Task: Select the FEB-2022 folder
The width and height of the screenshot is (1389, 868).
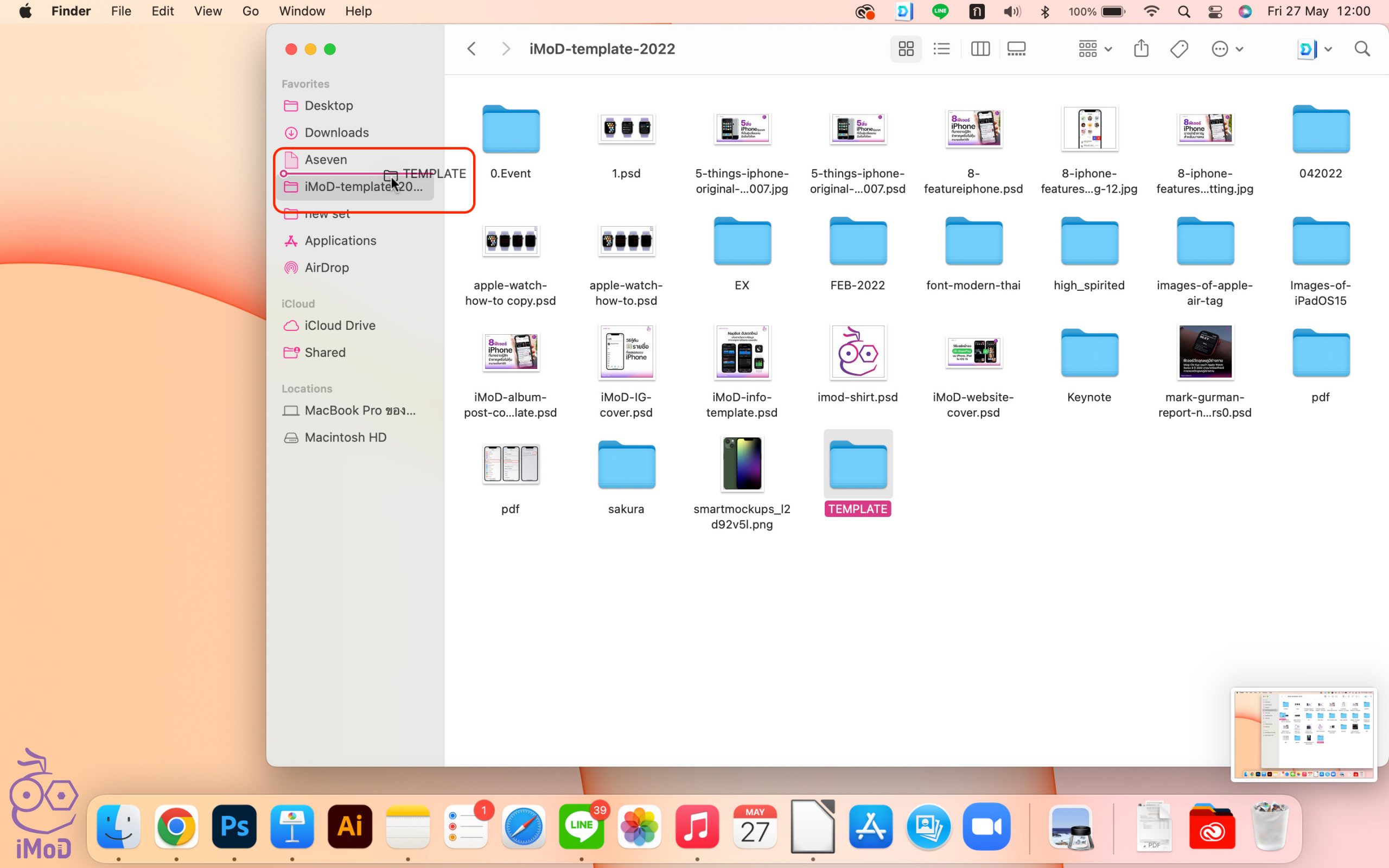Action: [857, 241]
